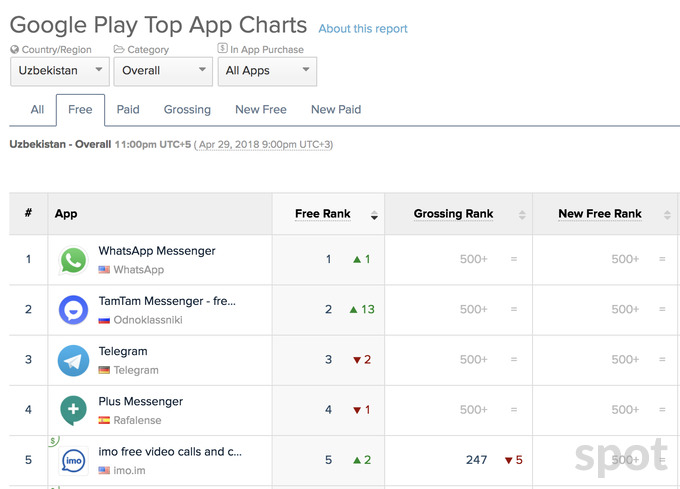Screen dimensions: 680x489
Task: Select the New Free tab
Action: pyautogui.click(x=260, y=110)
